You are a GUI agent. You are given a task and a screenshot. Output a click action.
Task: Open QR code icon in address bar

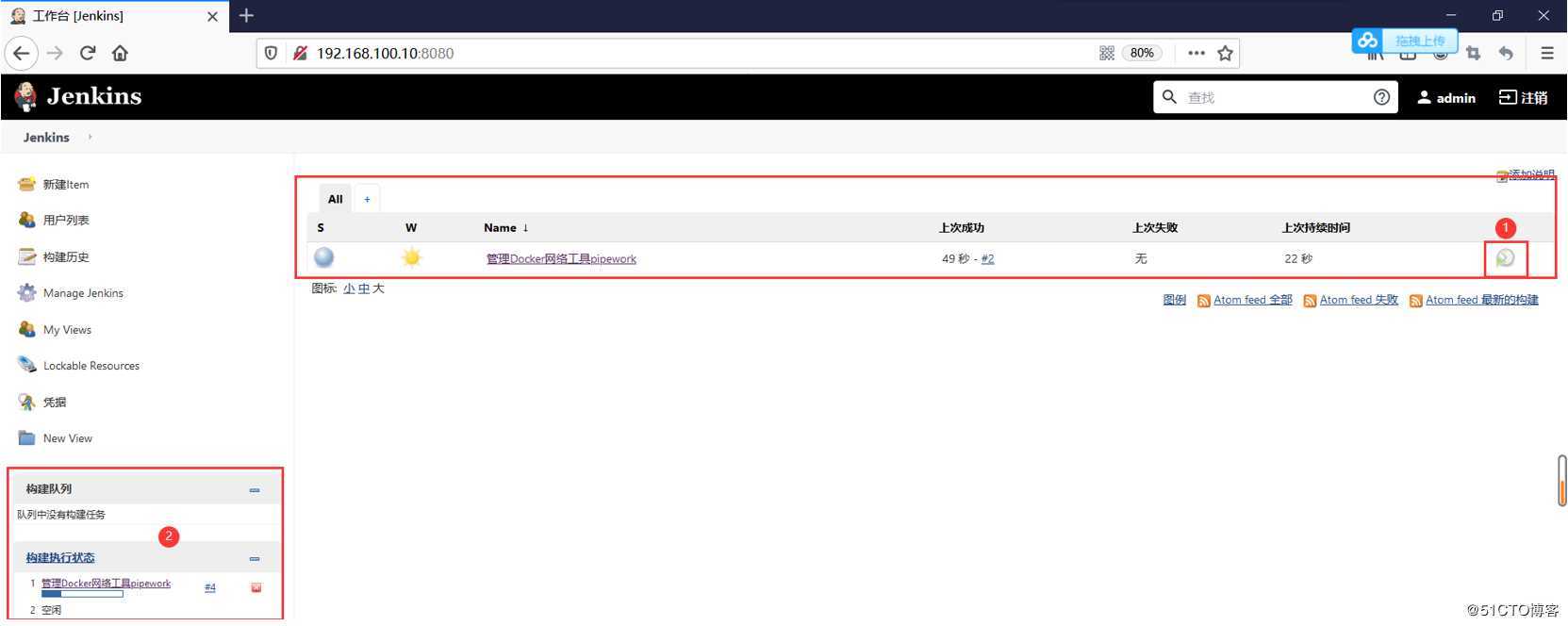(x=1107, y=53)
